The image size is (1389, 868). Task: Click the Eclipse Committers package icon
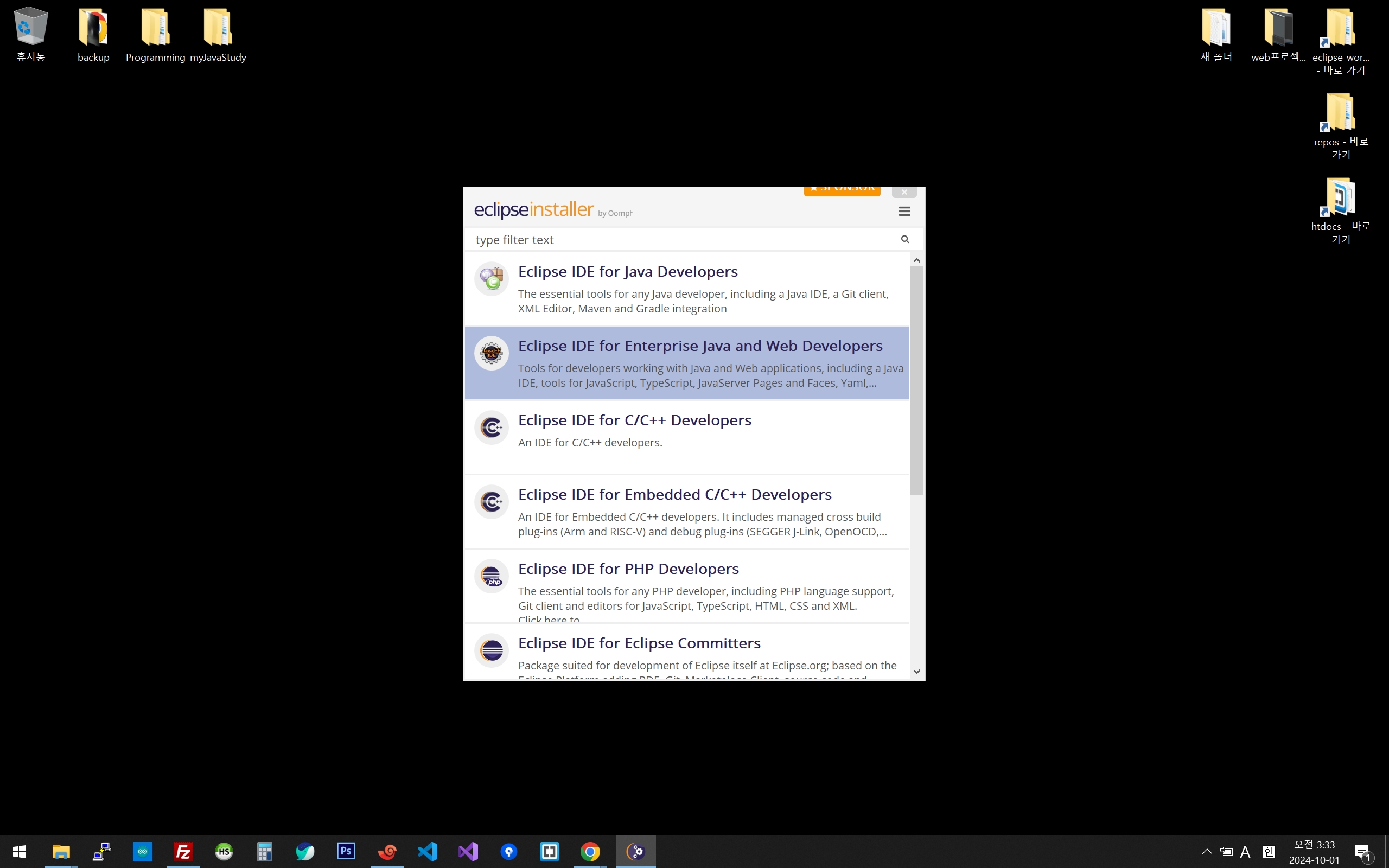(x=492, y=650)
